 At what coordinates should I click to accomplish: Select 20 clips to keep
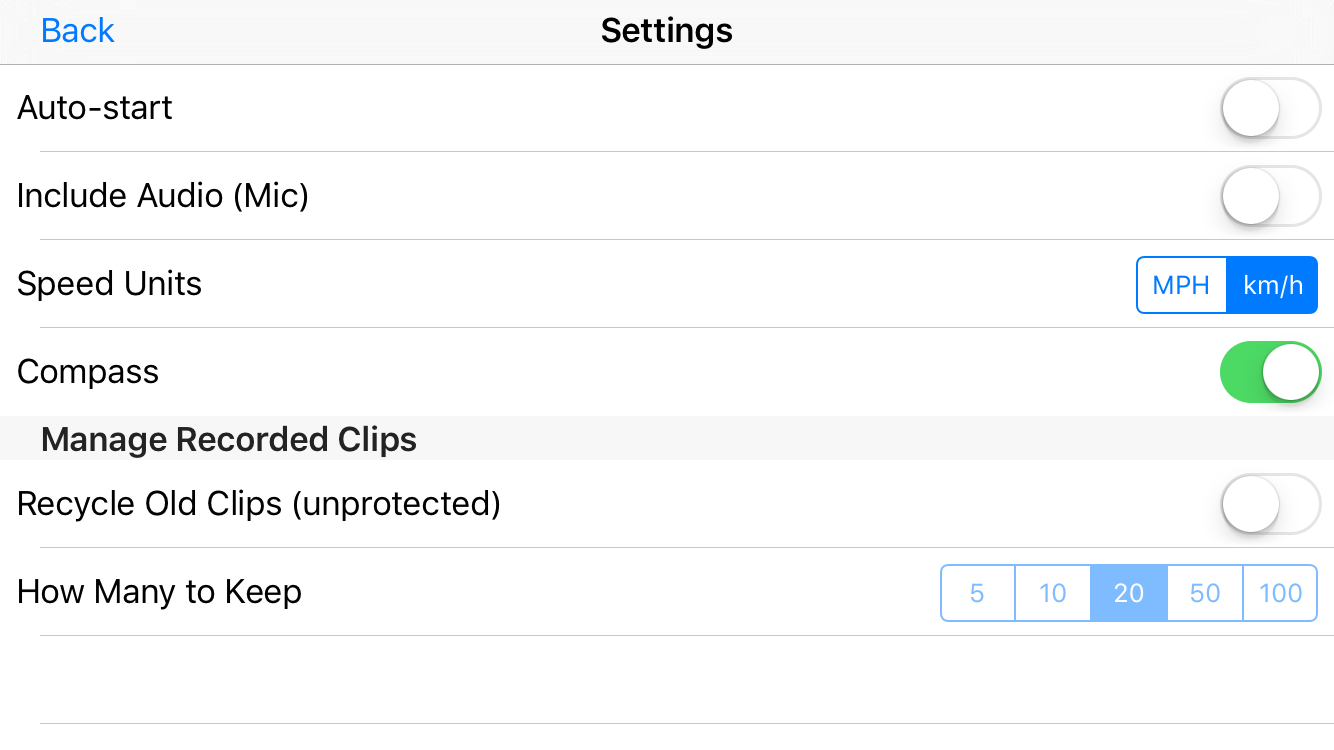tap(1128, 593)
